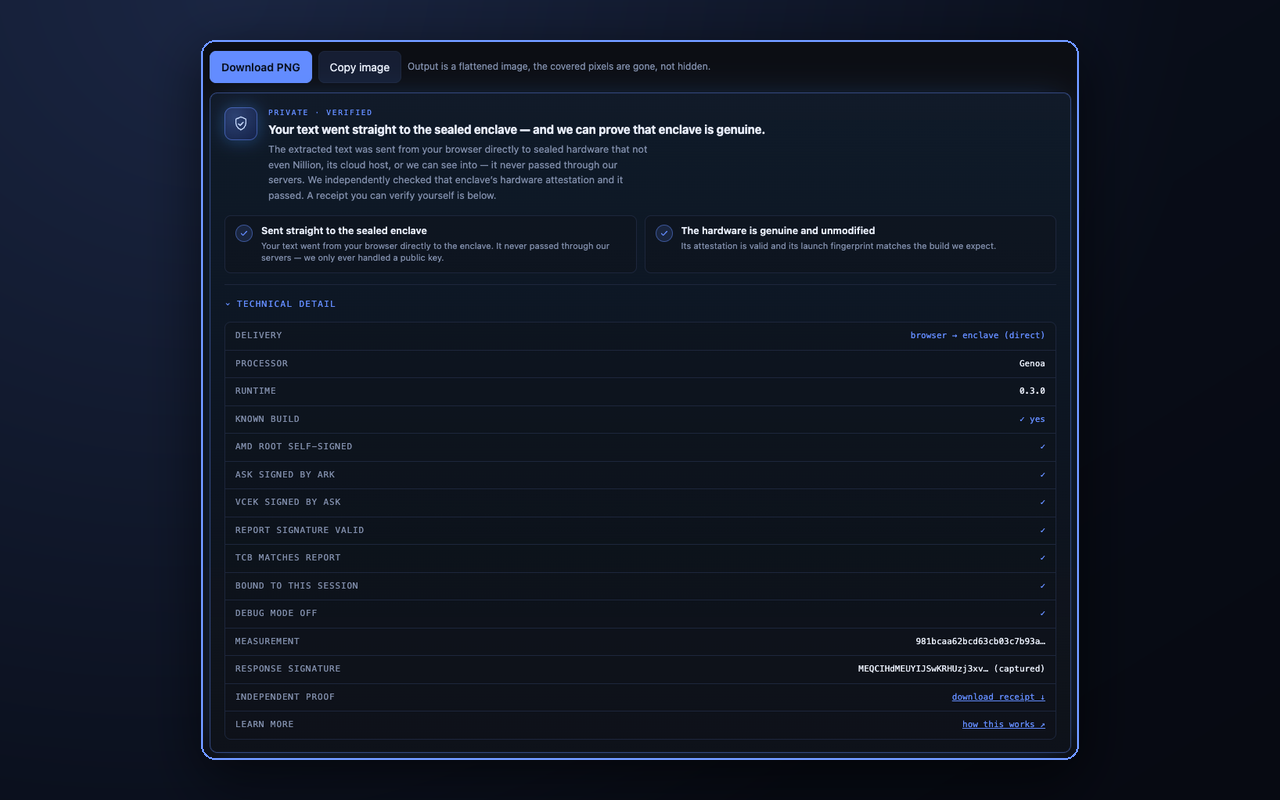The width and height of the screenshot is (1280, 800).
Task: Click the Download PNG button
Action: 261,67
